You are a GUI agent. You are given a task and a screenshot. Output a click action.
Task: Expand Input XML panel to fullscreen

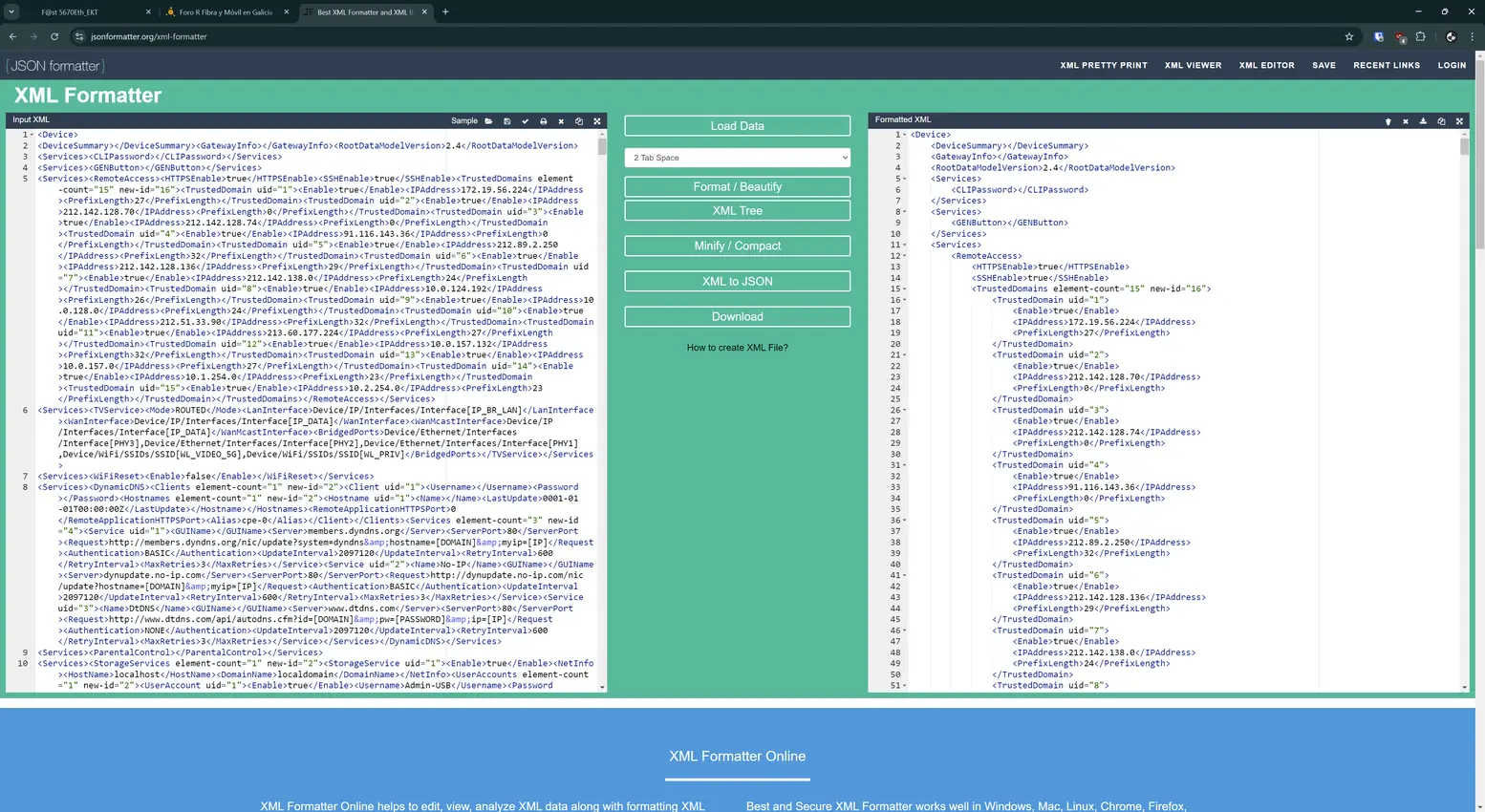[597, 121]
